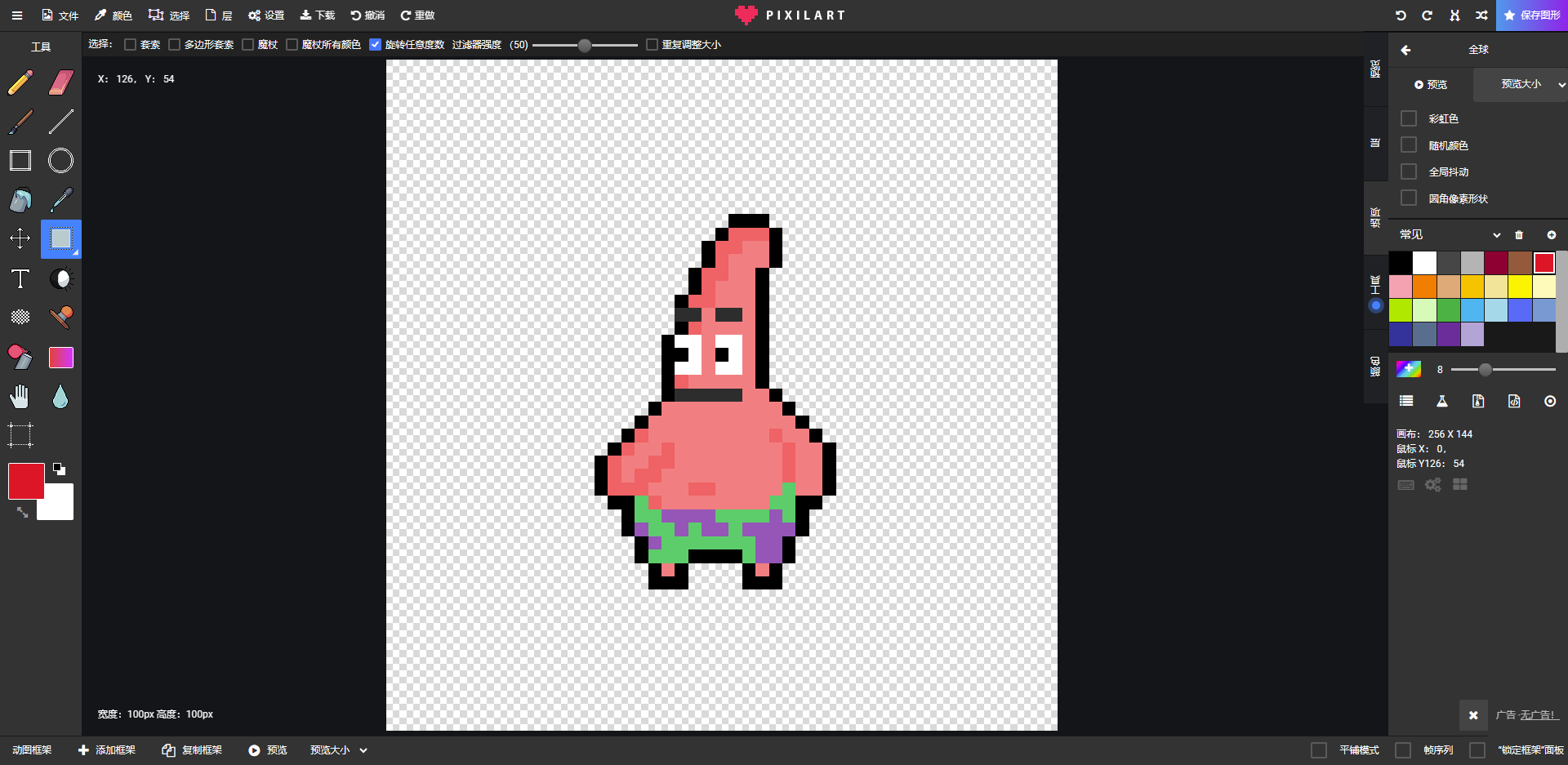Enable the Lasso (套索) checkbox
Image resolution: width=1568 pixels, height=765 pixels.
click(130, 45)
